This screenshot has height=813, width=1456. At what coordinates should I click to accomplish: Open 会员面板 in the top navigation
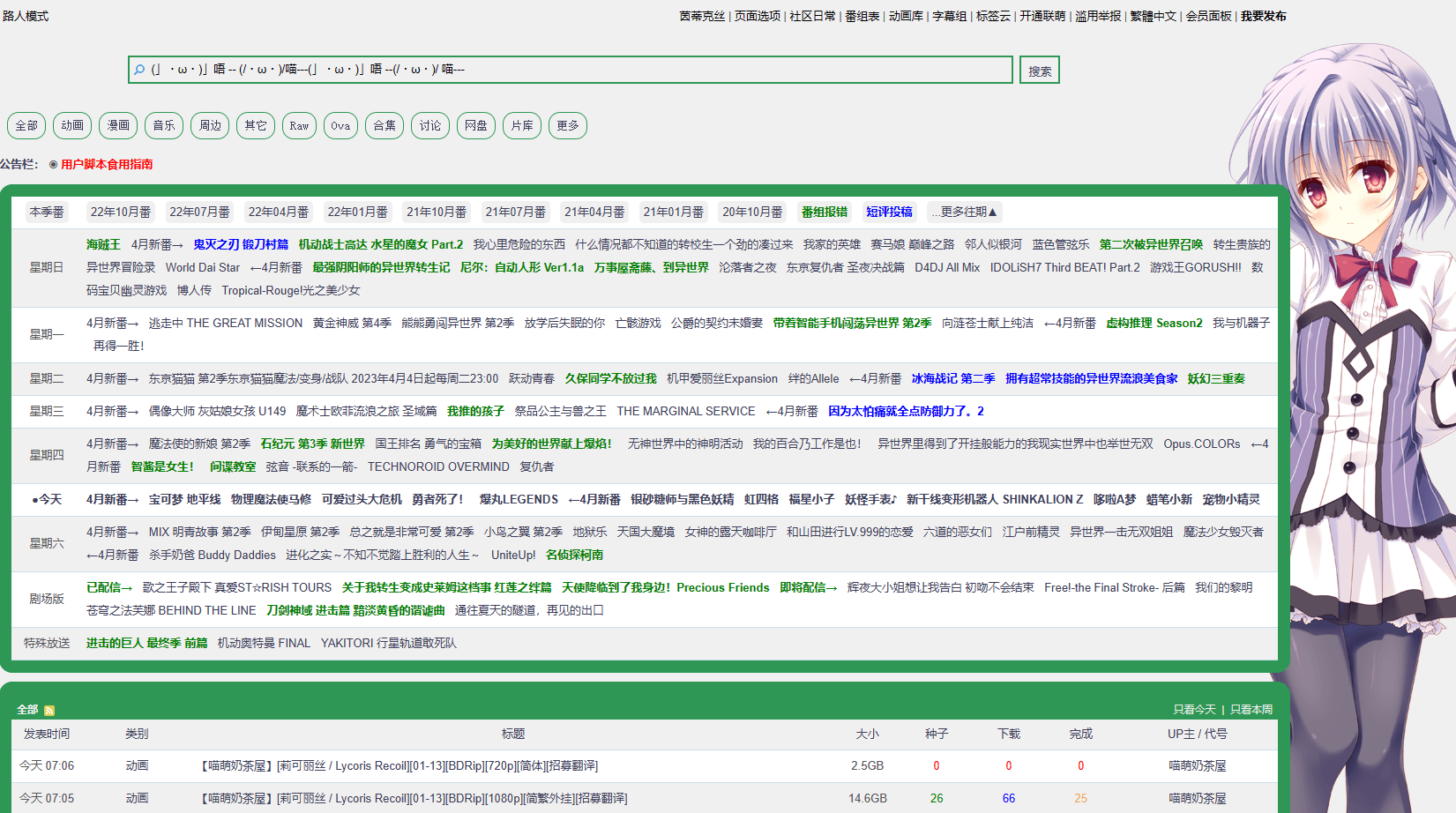[x=1208, y=16]
